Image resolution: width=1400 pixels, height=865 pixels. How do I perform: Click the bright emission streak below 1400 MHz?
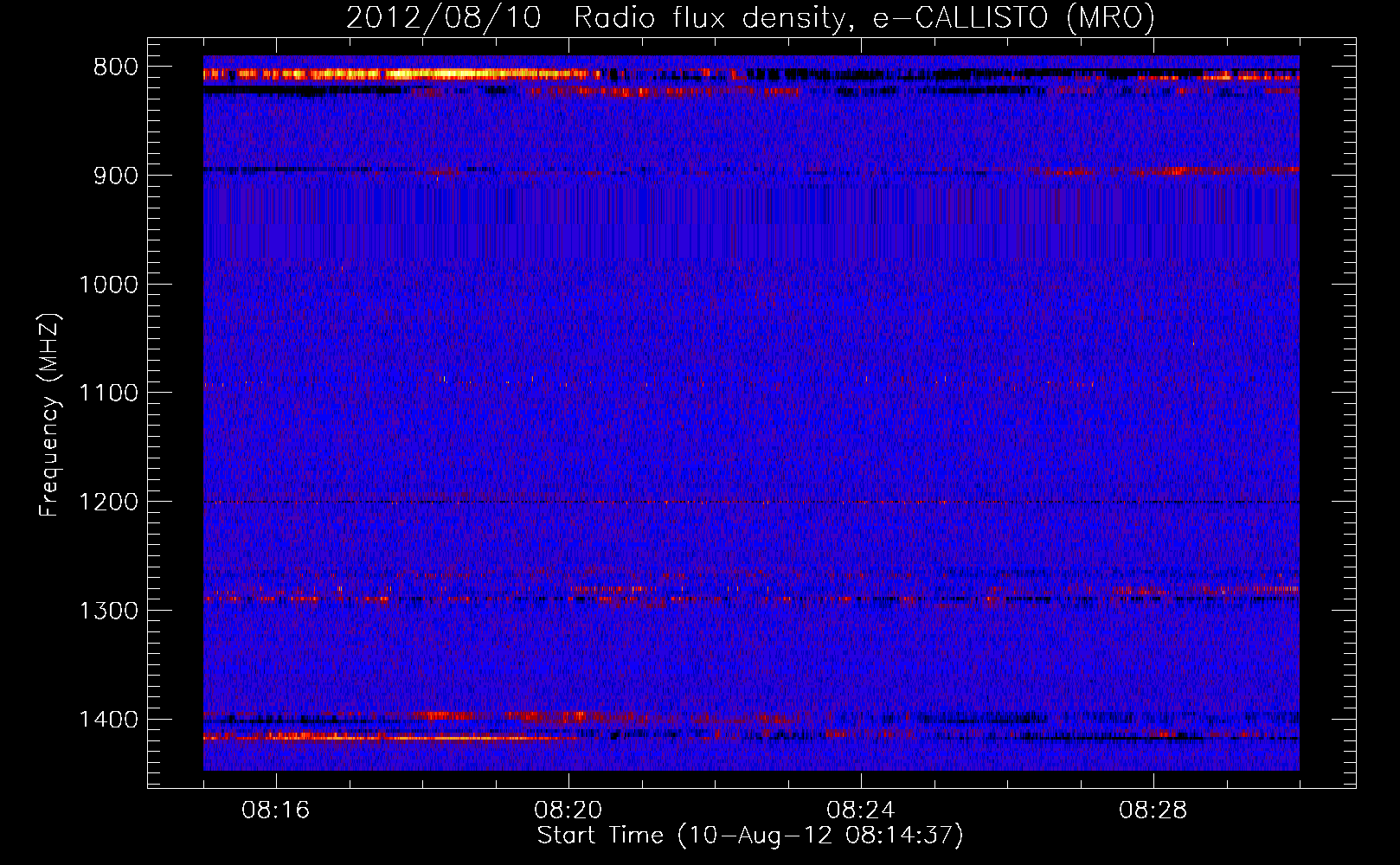coord(389,737)
